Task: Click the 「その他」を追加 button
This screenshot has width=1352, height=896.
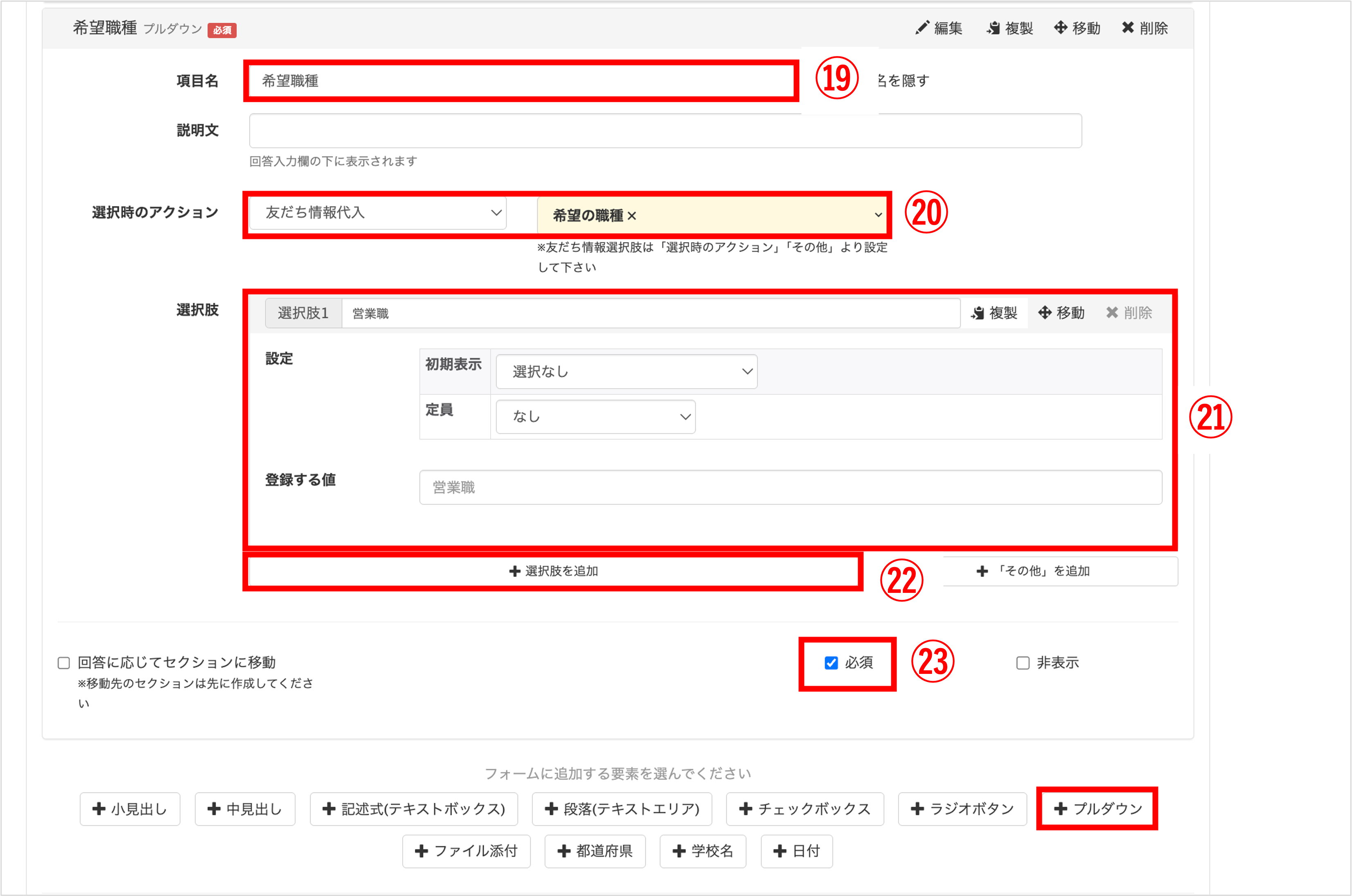Action: pyautogui.click(x=1033, y=571)
